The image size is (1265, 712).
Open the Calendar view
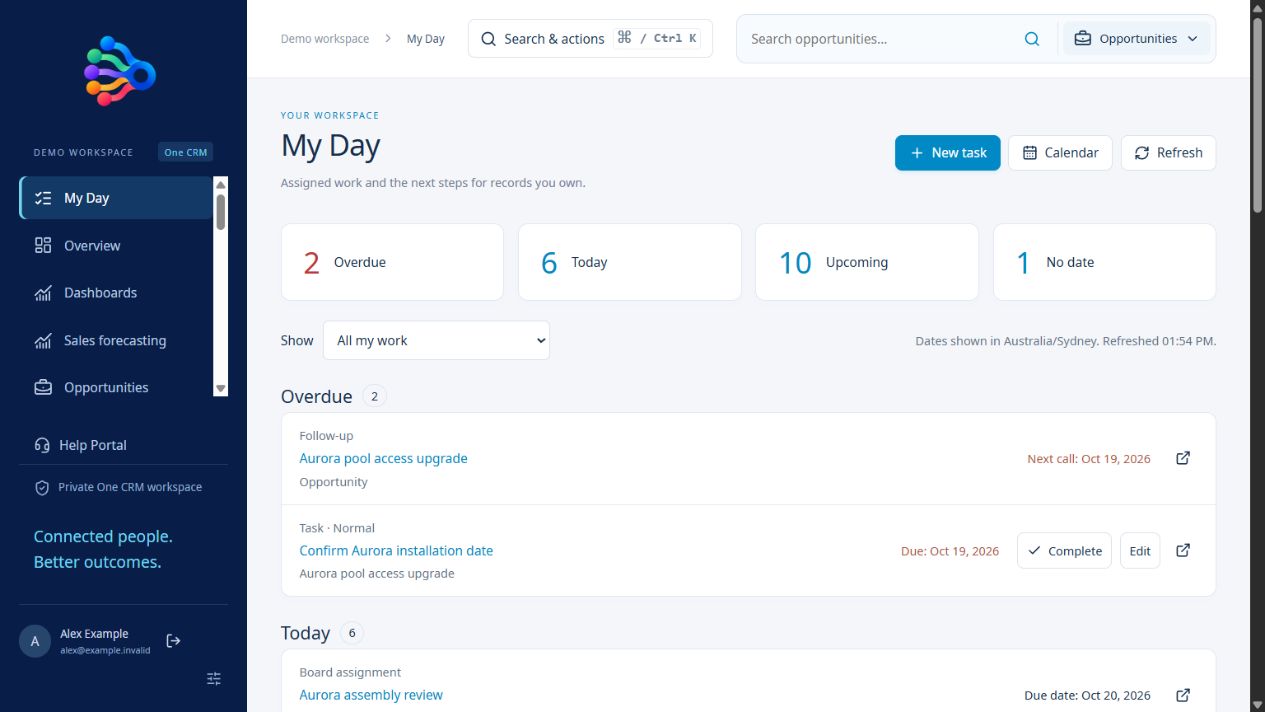(1060, 153)
